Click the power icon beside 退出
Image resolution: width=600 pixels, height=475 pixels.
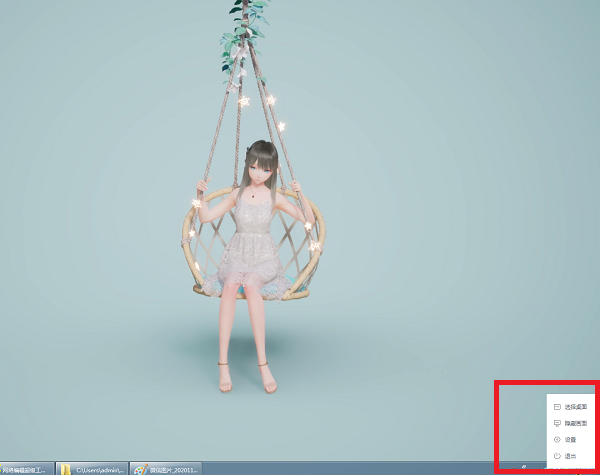point(556,456)
